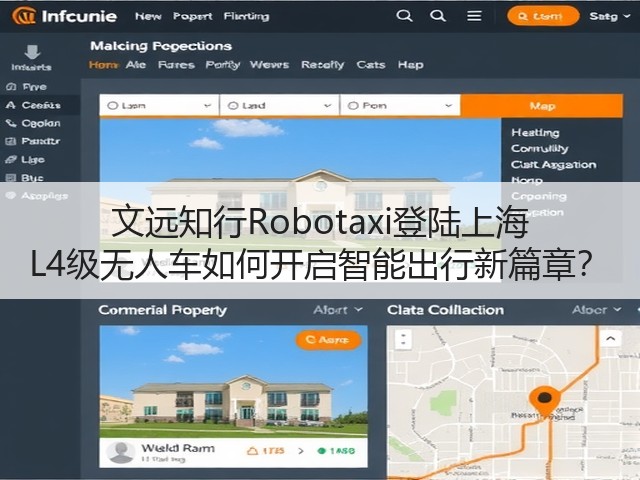Click the map zoom control
This screenshot has height=480, width=640.
(403, 340)
